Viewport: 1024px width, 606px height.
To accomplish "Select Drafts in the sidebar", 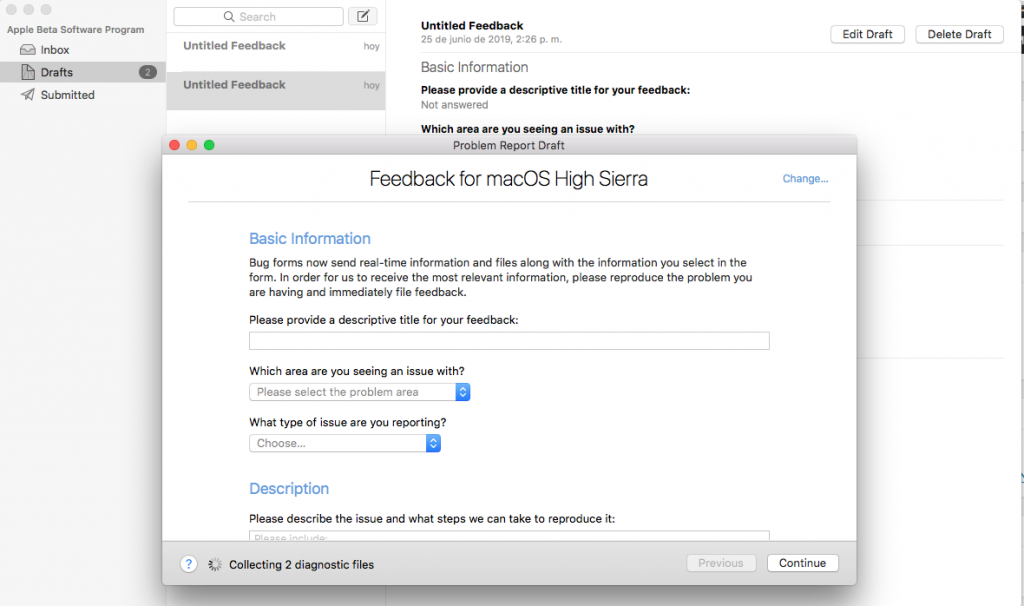I will click(x=83, y=72).
